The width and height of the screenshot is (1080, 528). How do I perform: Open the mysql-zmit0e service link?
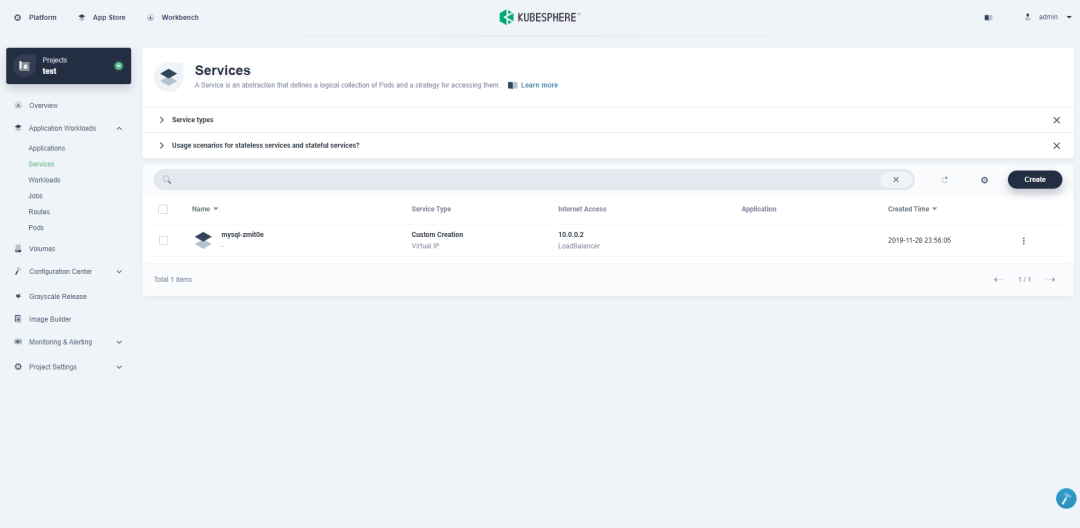coord(242,235)
